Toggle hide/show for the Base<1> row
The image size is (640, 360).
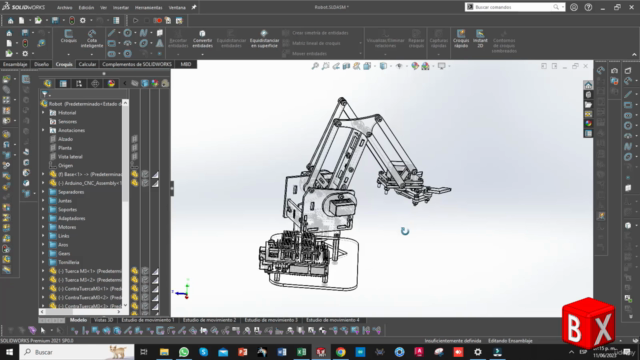pyautogui.click(x=134, y=174)
